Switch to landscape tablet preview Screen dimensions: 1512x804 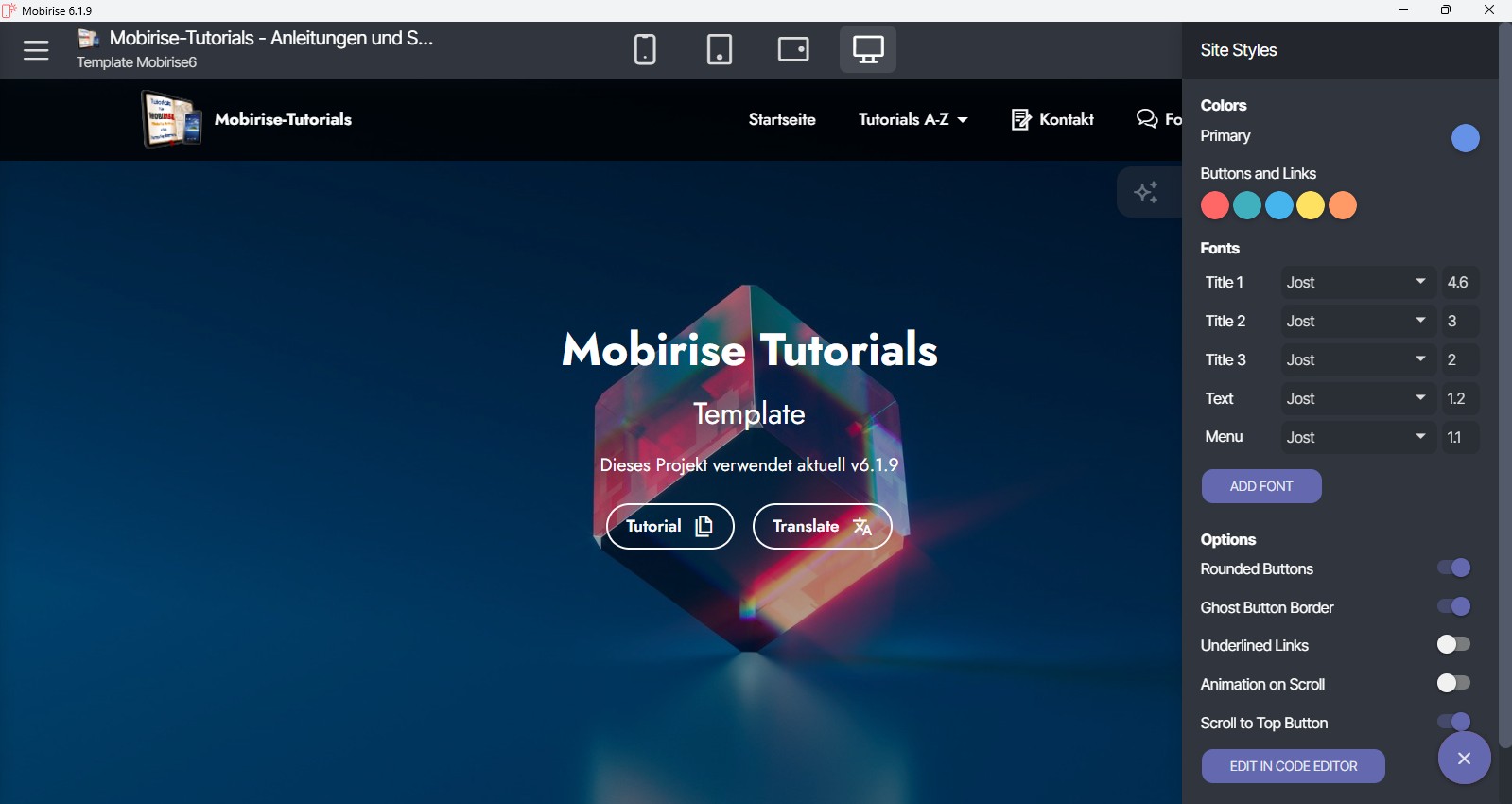[793, 49]
